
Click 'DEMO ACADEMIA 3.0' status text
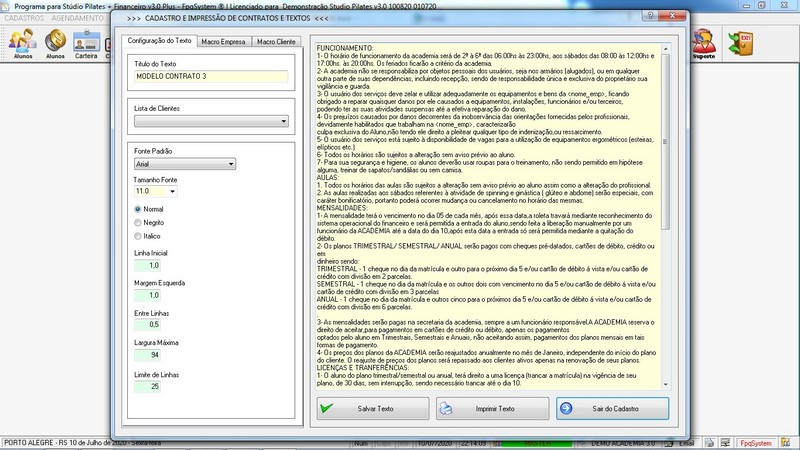point(622,443)
